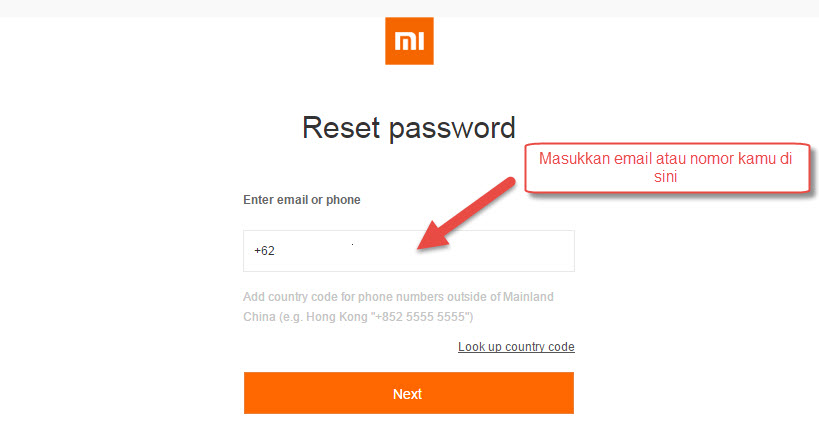
Task: Click the red arrow's pointed head
Action: click(424, 245)
